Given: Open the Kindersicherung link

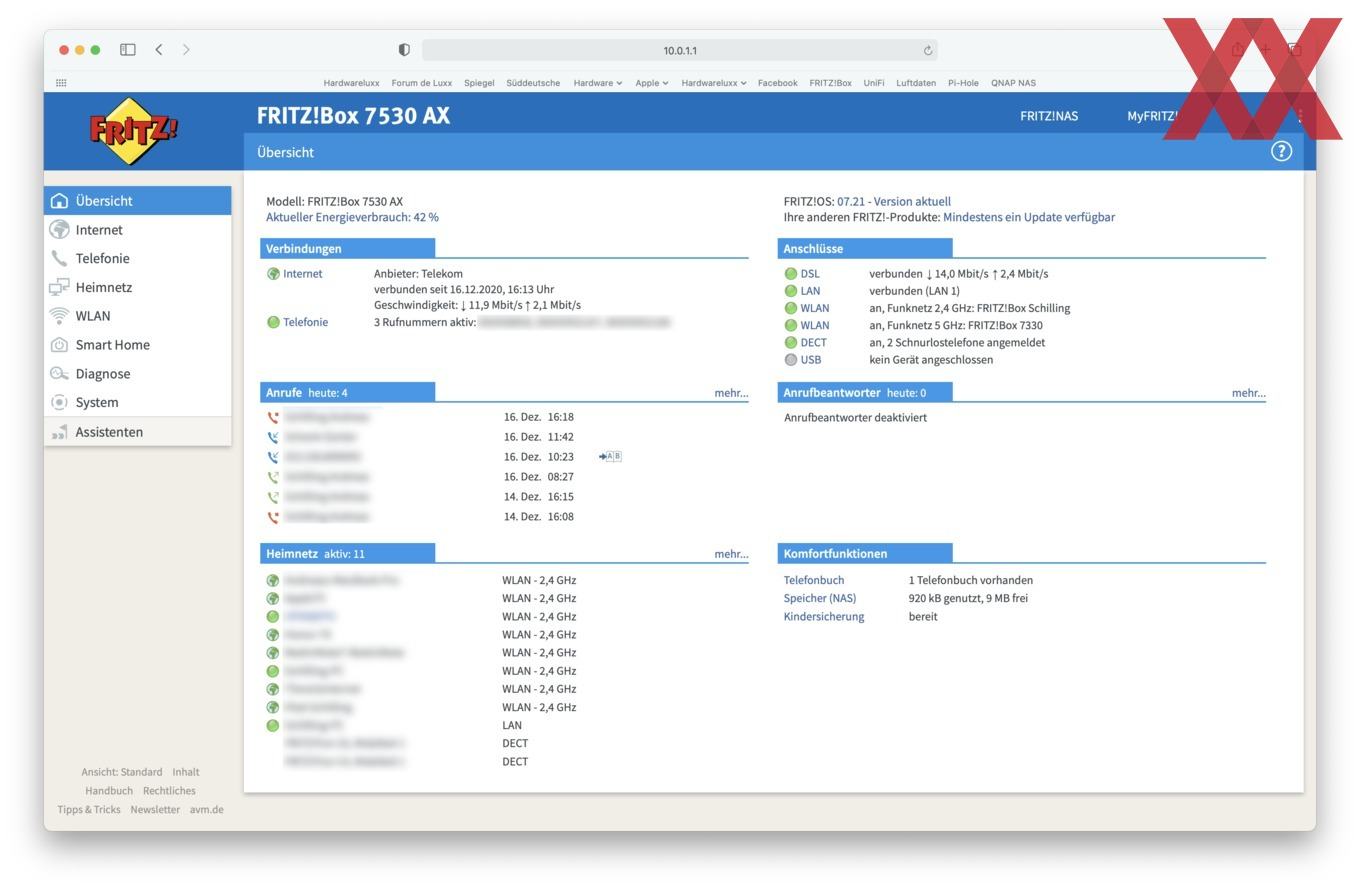Looking at the screenshot, I should click(x=824, y=616).
